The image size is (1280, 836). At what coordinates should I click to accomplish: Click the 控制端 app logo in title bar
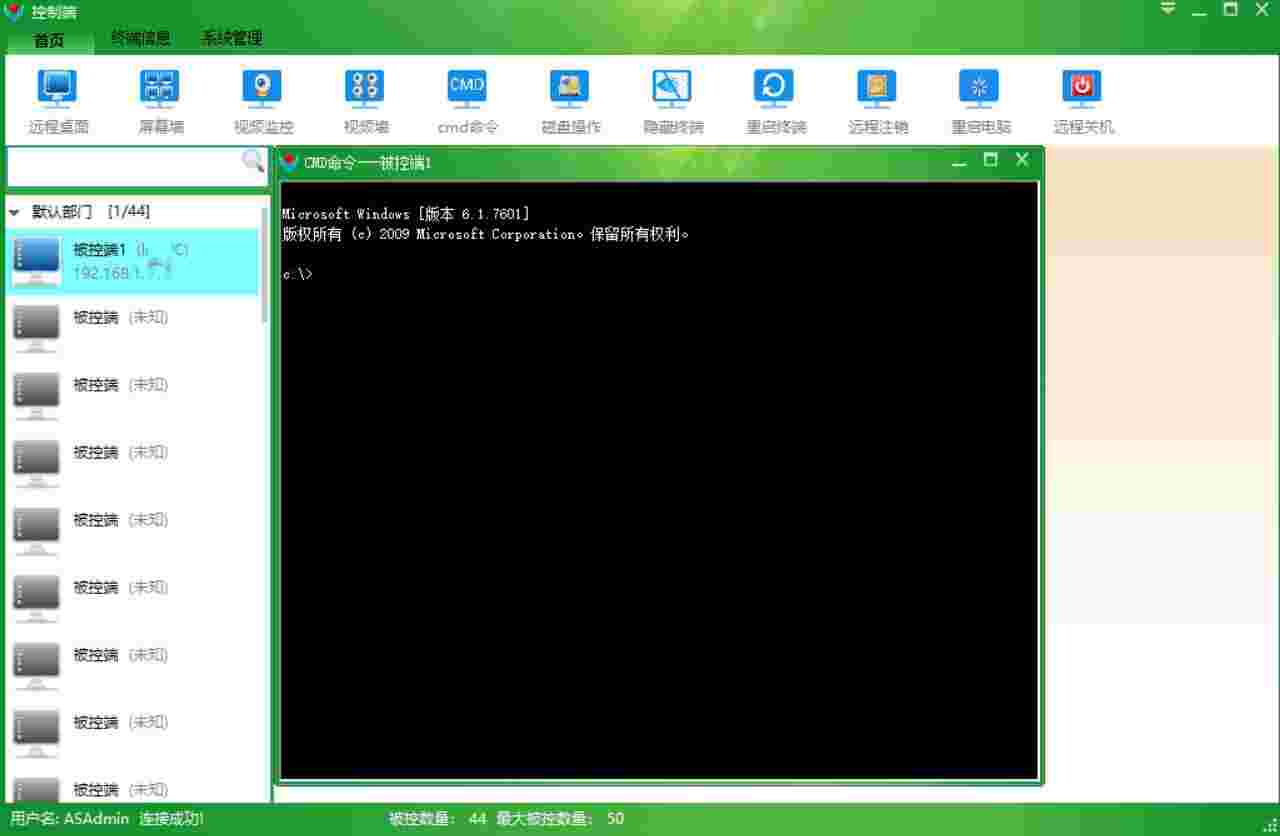(x=14, y=12)
